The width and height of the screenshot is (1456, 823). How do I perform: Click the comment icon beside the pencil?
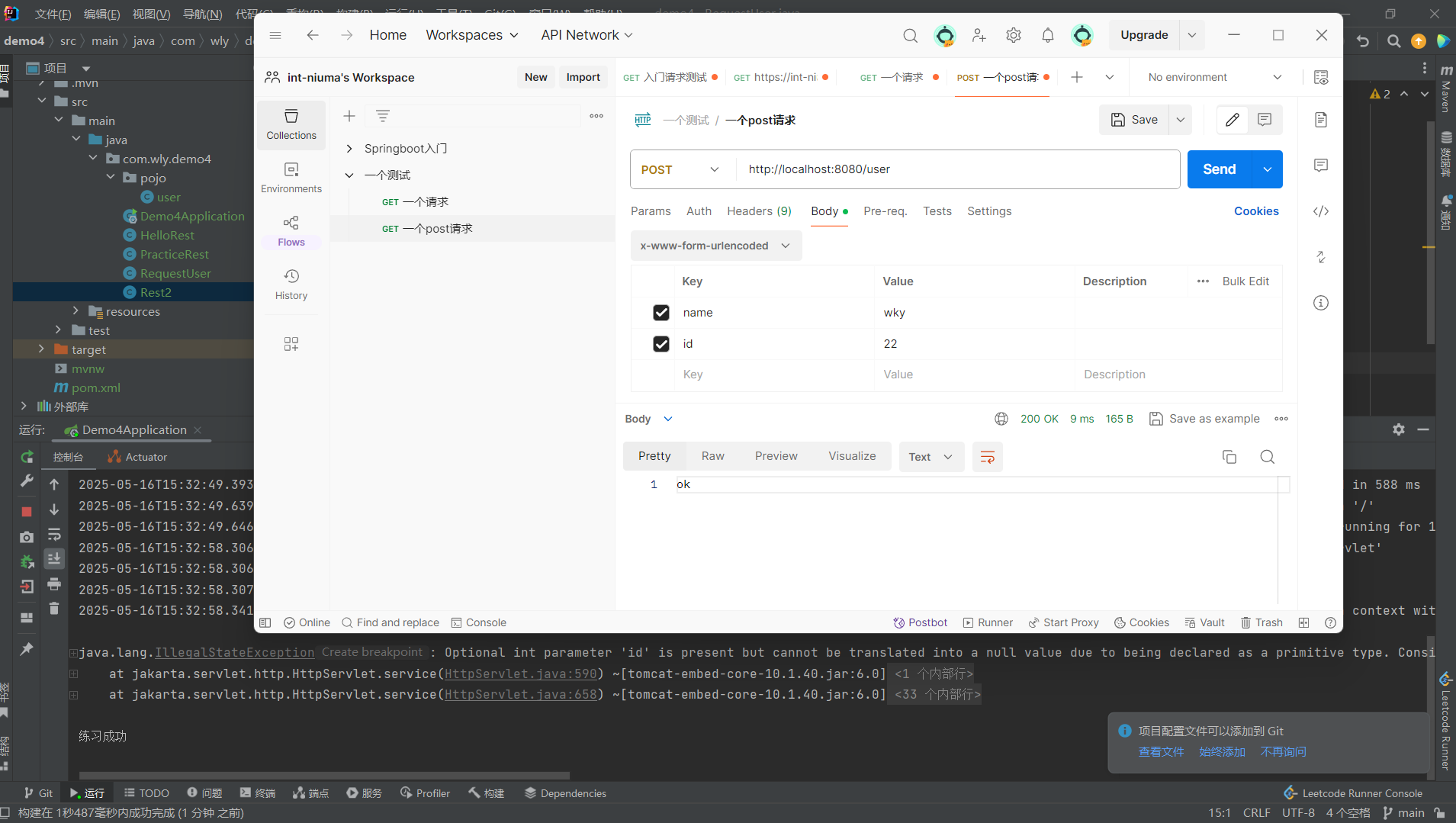(x=1265, y=120)
